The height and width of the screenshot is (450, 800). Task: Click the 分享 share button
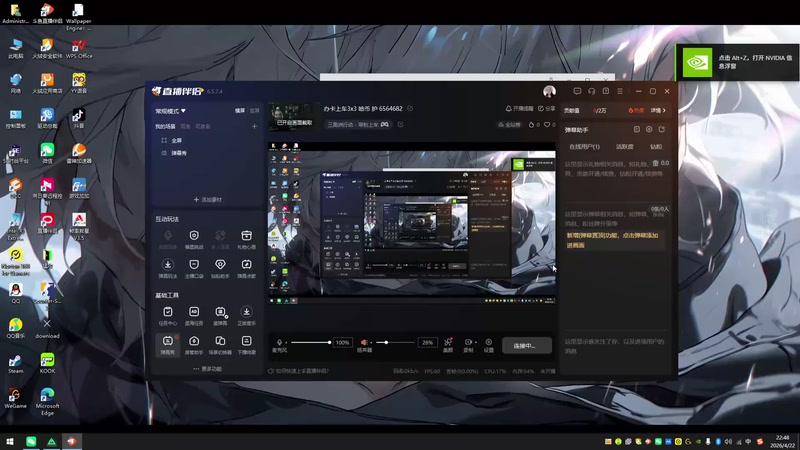tap(546, 109)
